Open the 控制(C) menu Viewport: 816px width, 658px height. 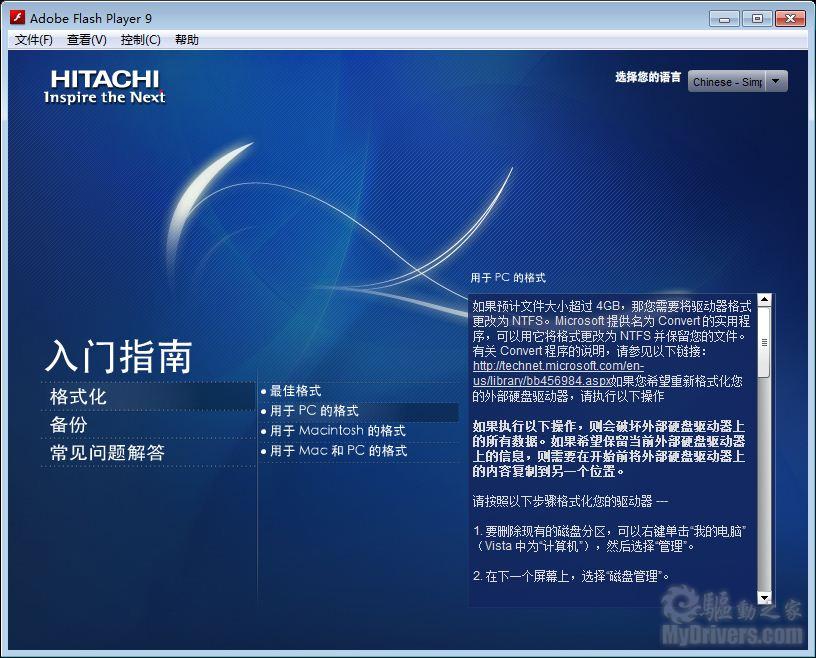click(x=140, y=40)
